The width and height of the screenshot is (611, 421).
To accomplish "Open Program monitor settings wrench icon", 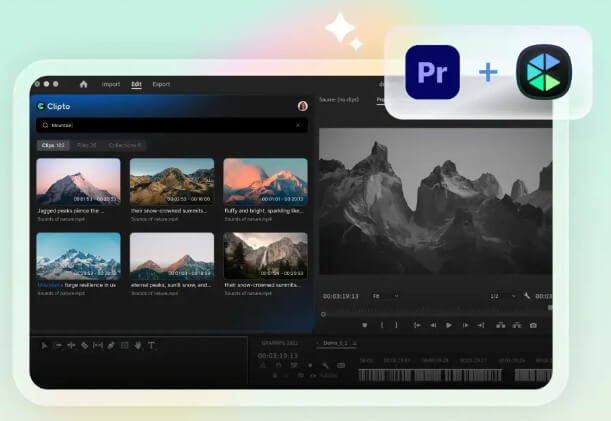I will coord(527,296).
